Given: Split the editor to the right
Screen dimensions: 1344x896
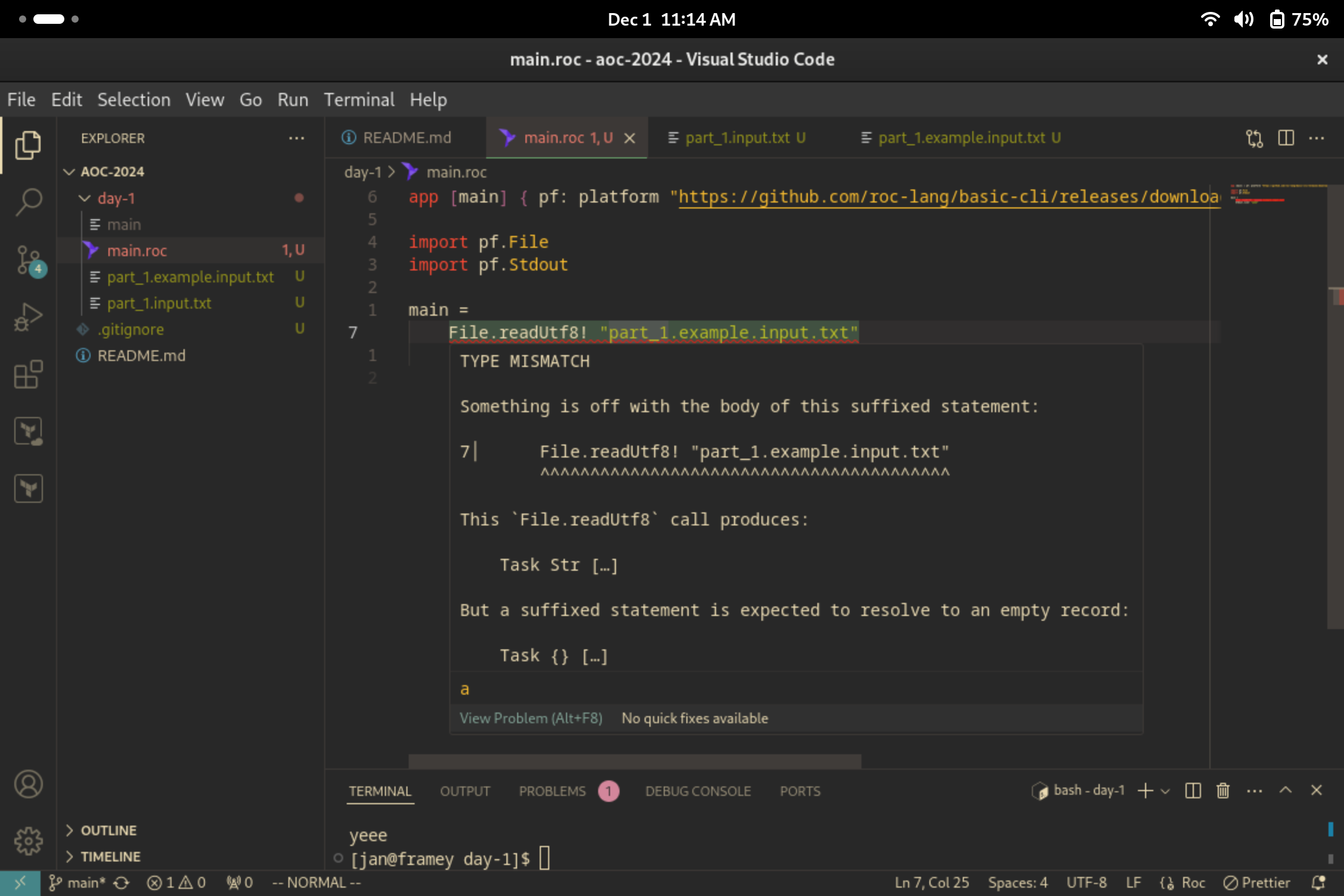Looking at the screenshot, I should (x=1286, y=138).
